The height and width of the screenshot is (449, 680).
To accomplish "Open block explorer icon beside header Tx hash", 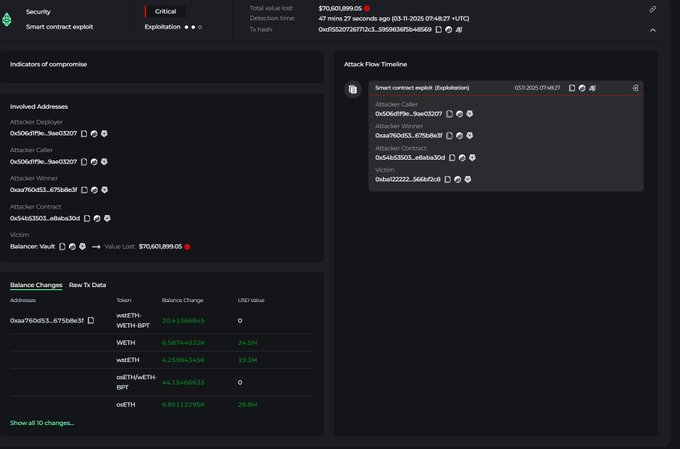I will [449, 29].
